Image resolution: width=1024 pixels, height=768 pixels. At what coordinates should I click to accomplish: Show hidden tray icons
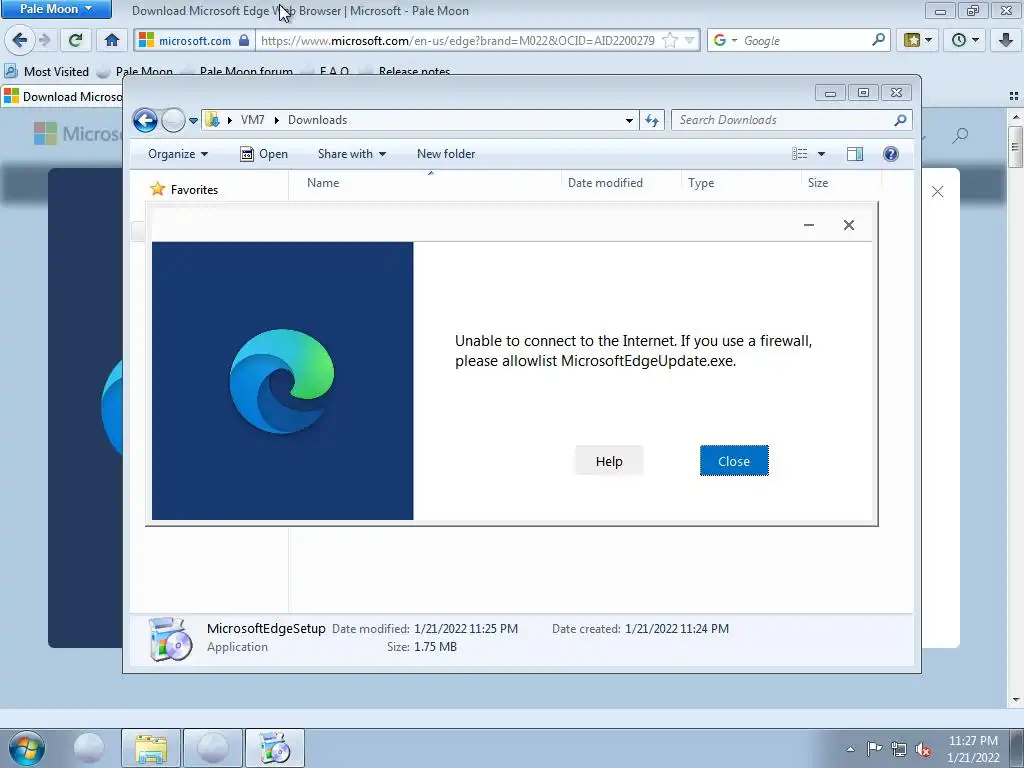click(x=850, y=749)
